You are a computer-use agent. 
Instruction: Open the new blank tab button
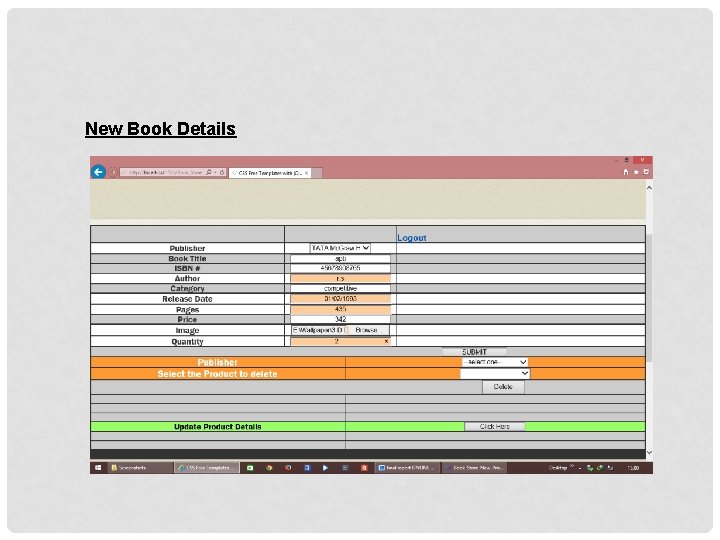[317, 173]
